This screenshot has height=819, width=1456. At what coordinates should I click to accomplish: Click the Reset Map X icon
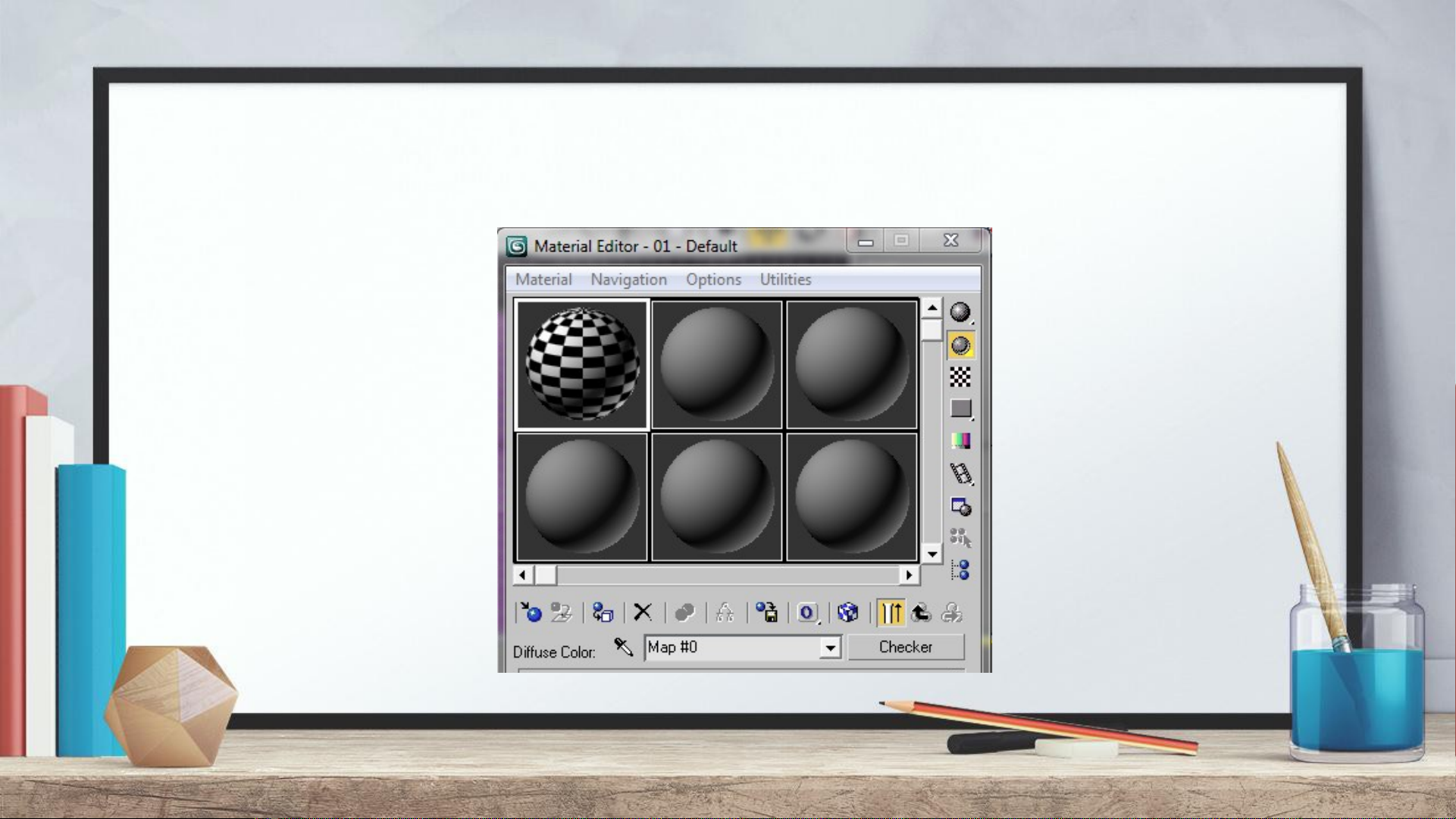click(643, 612)
